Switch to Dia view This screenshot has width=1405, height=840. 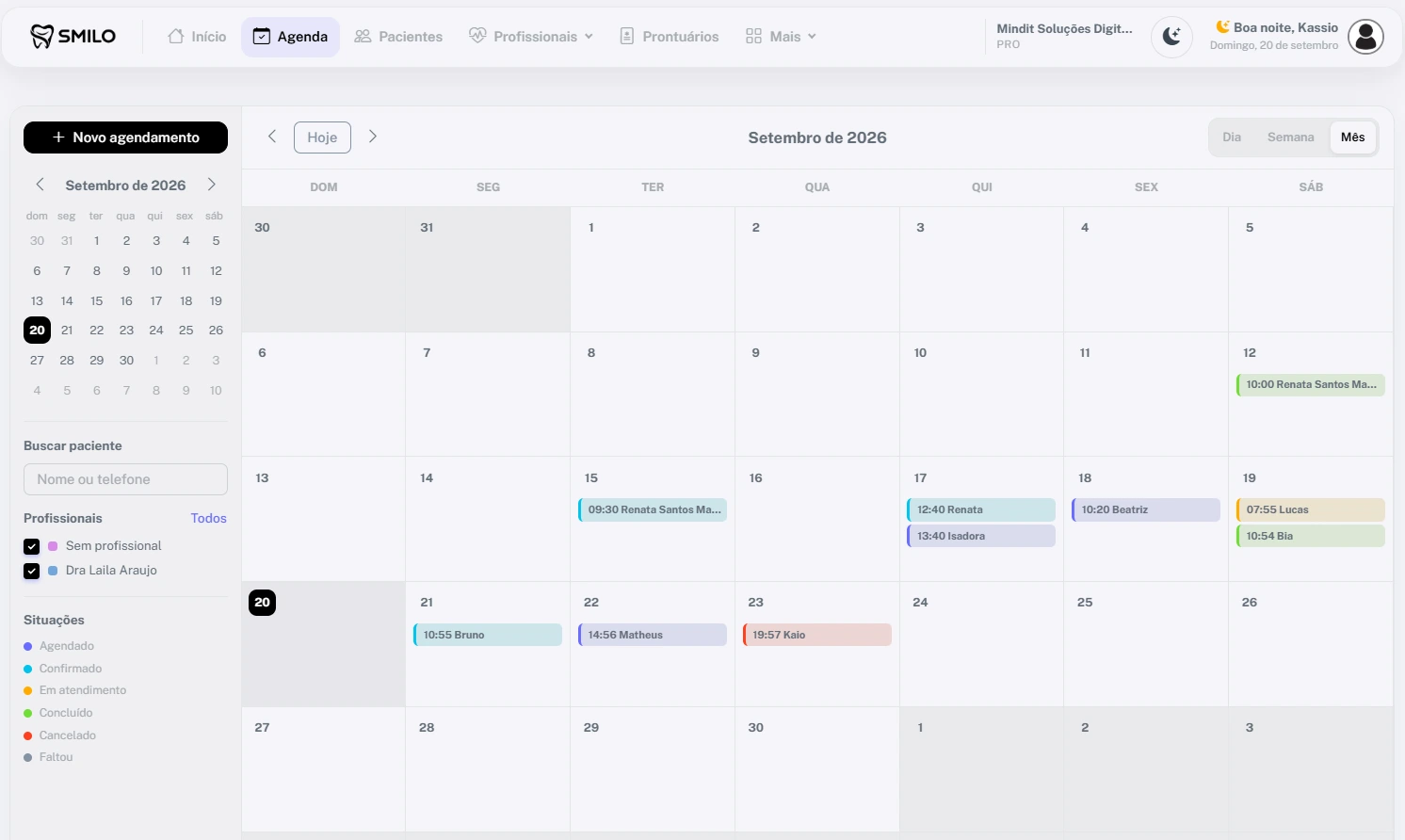coord(1232,137)
